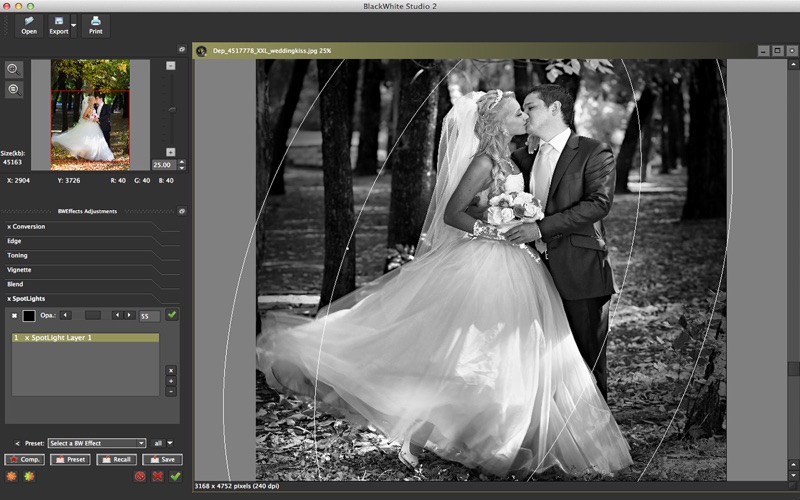The height and width of the screenshot is (500, 800).
Task: Click the previous preset arrow
Action: tap(17, 443)
